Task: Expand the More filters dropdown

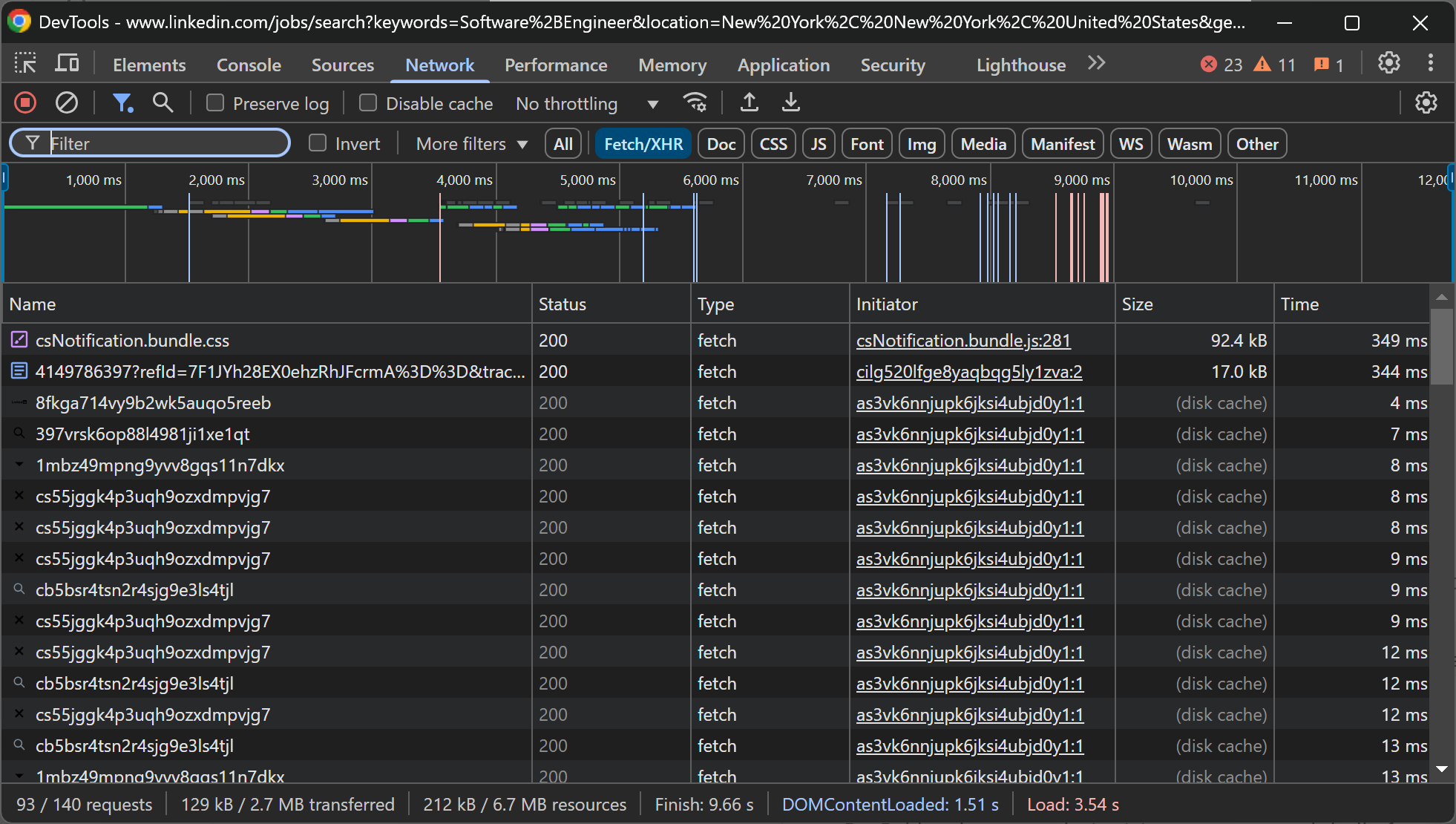Action: click(472, 144)
